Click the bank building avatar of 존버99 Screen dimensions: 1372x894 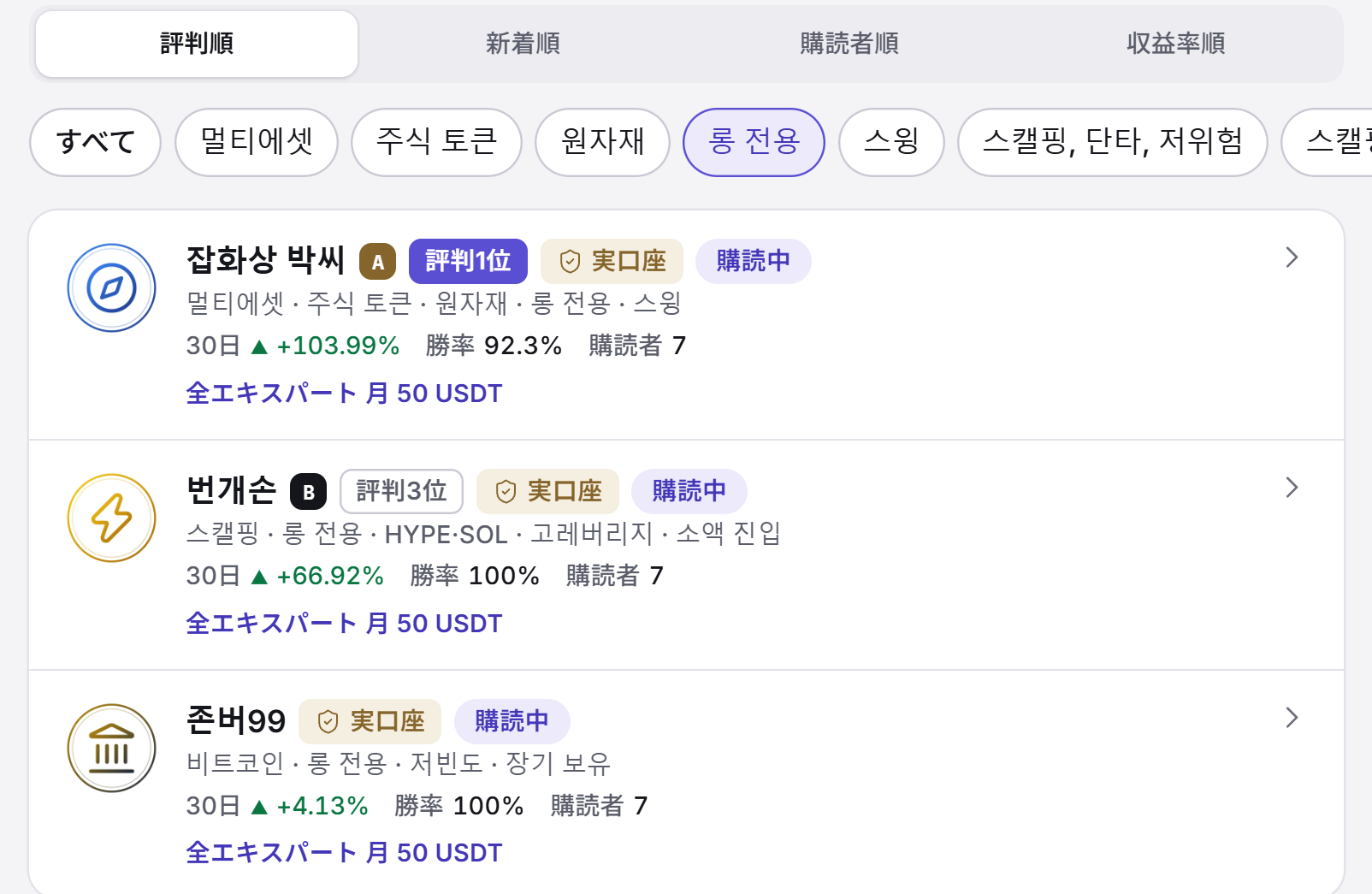(111, 748)
